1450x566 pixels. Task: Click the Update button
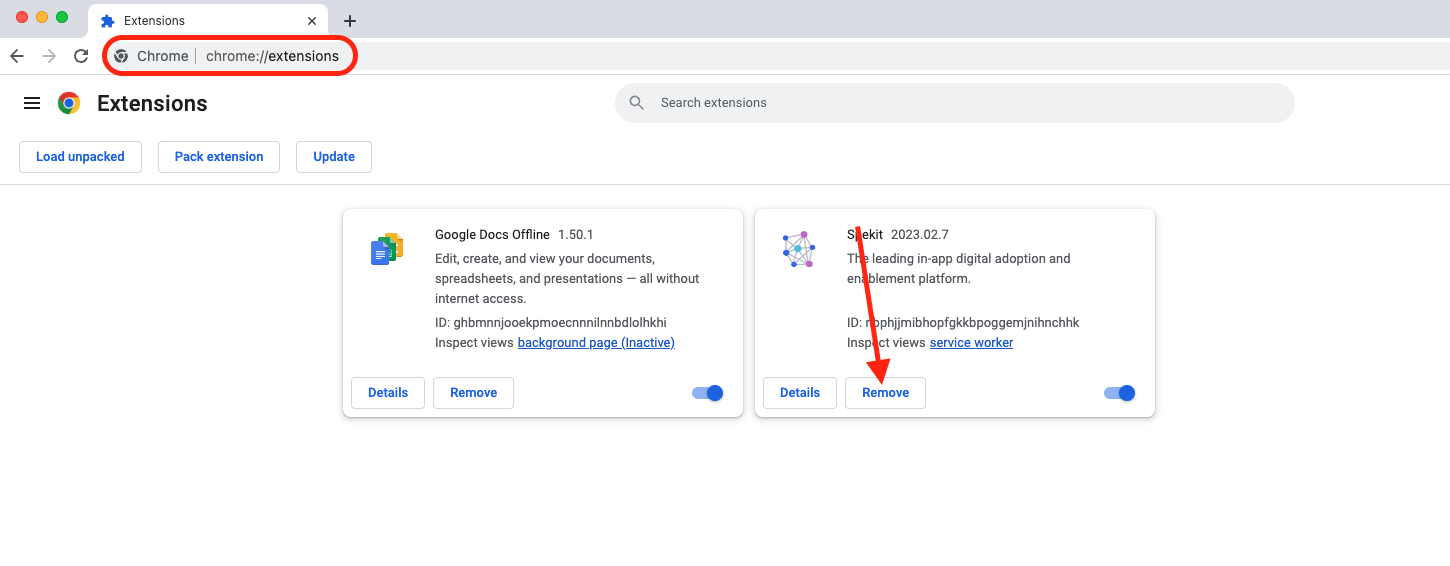click(334, 157)
